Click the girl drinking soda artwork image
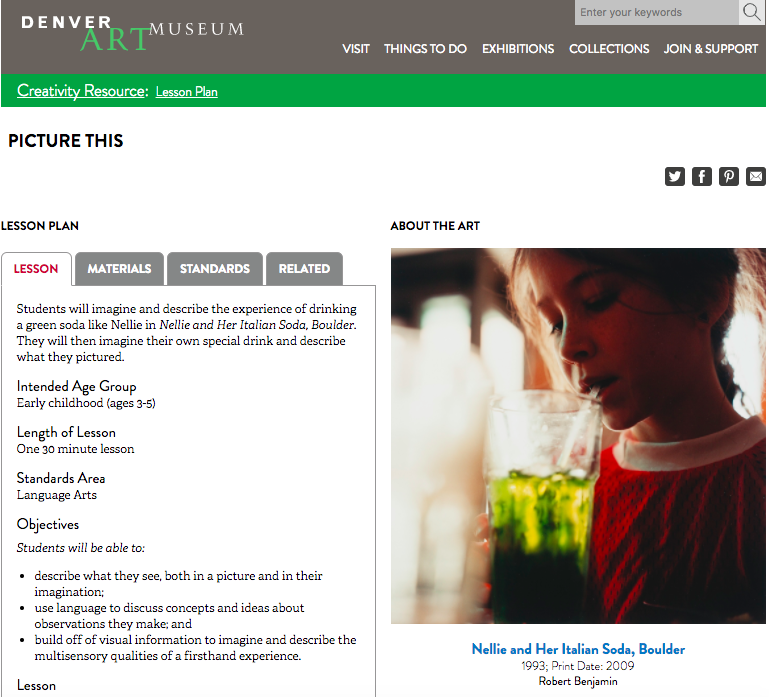Viewport: 769px width, 697px height. pyautogui.click(x=578, y=436)
